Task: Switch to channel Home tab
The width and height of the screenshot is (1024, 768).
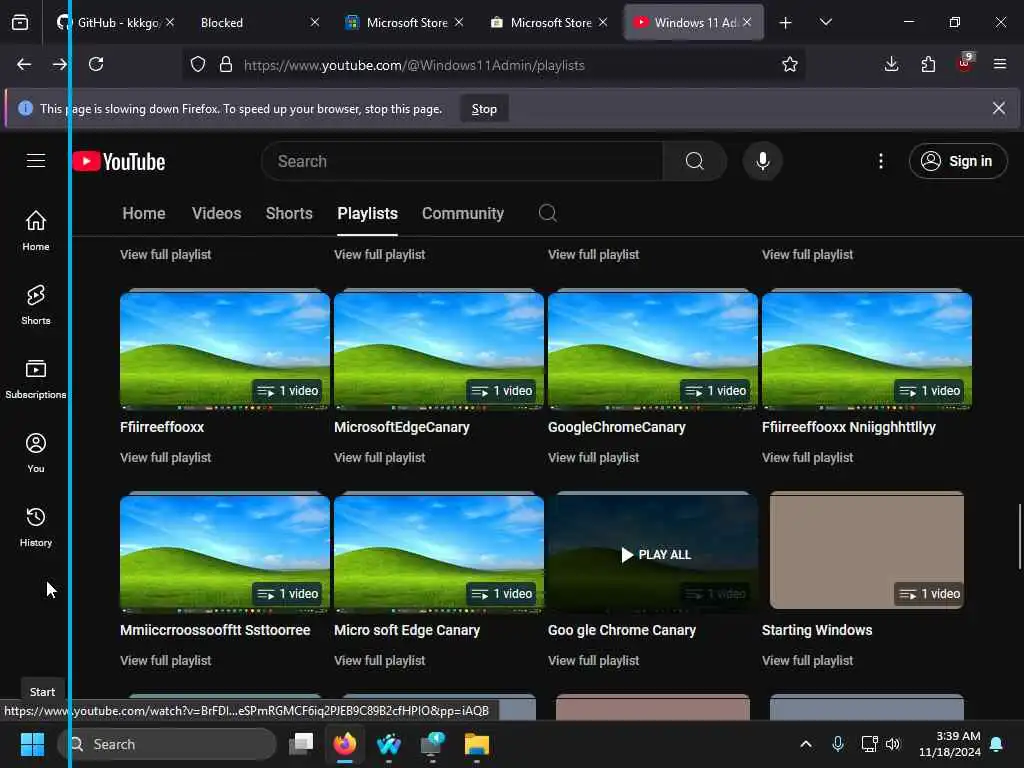Action: [x=144, y=214]
